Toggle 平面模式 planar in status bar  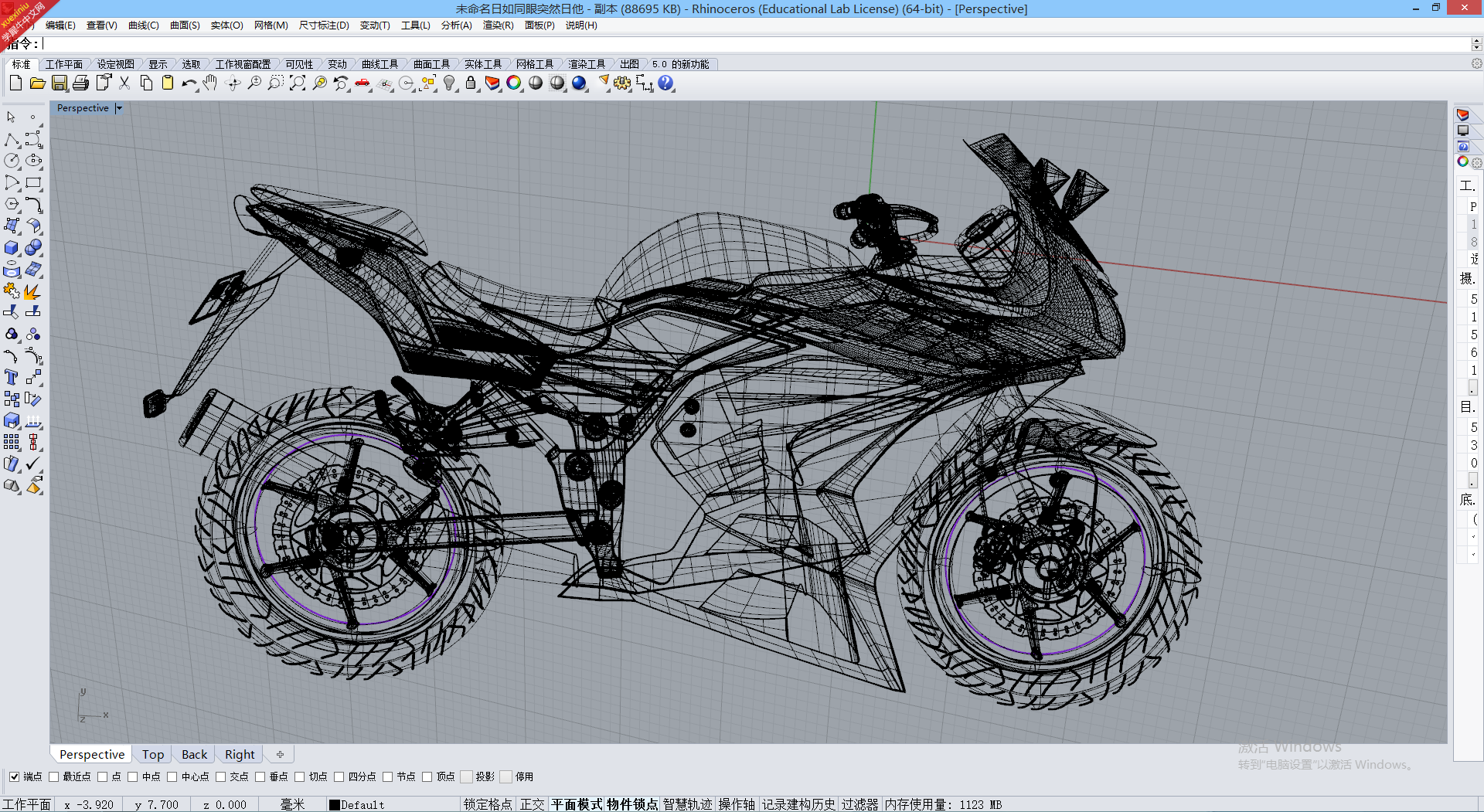(577, 804)
